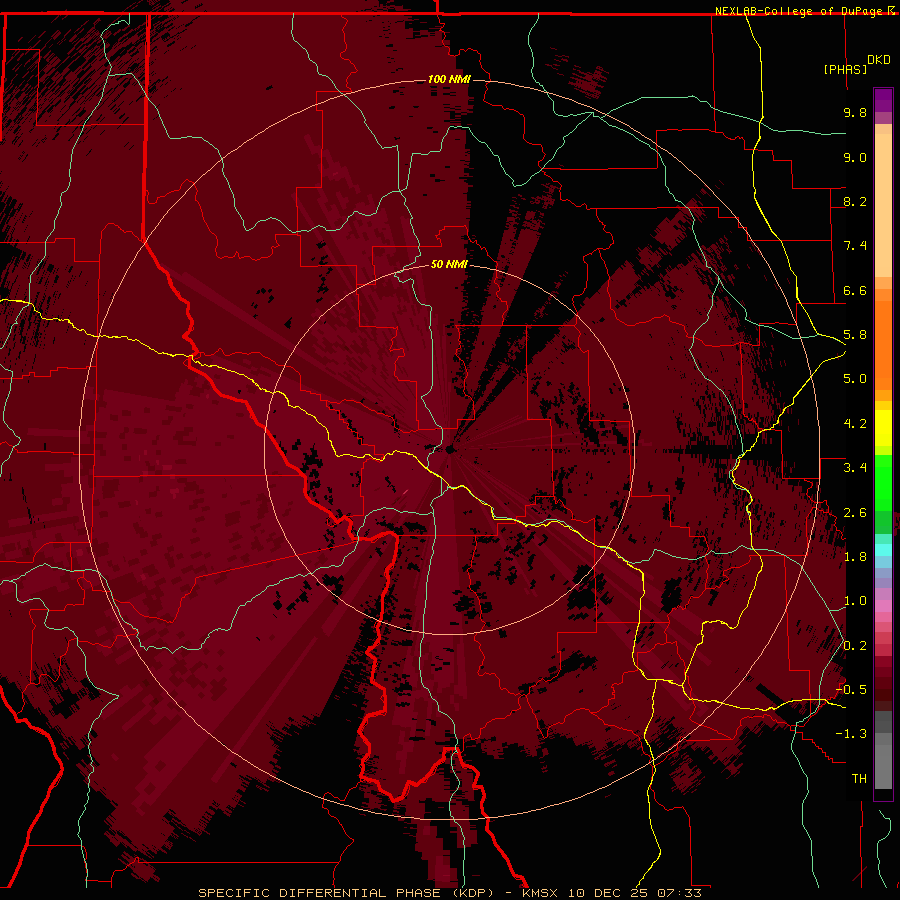Select the 0.2 scale value
Viewport: 900px width, 900px height.
(855, 646)
